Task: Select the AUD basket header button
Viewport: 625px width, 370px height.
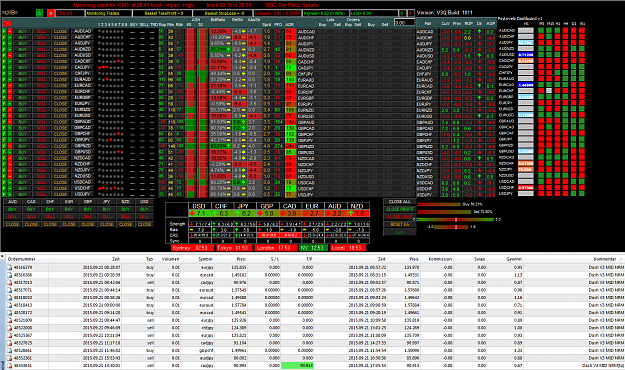Action: [x=12, y=202]
